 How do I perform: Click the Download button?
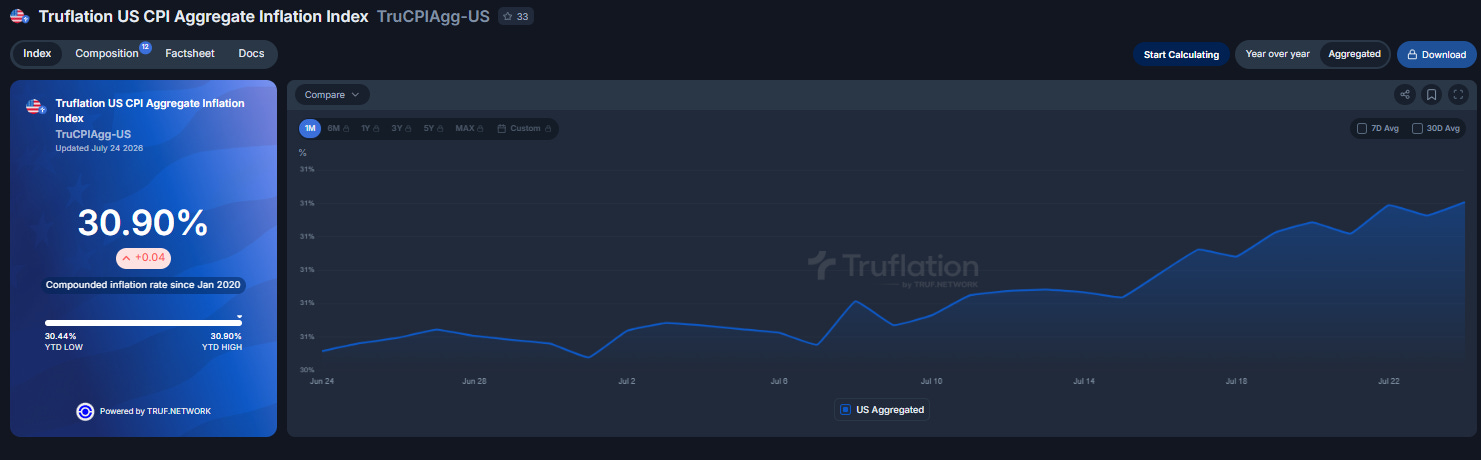(x=1436, y=55)
